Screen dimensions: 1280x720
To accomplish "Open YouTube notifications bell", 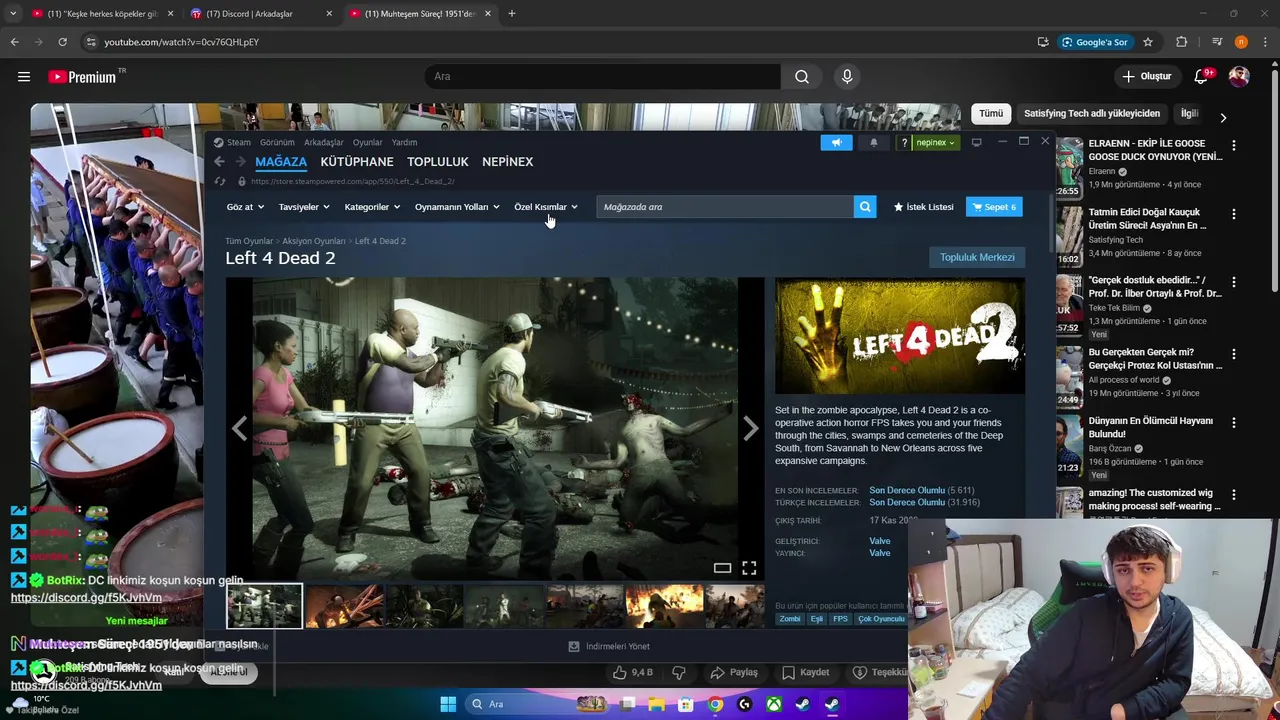I will click(1201, 76).
